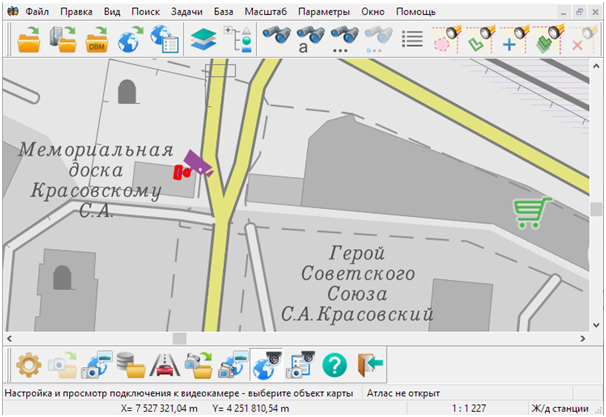606x417 pixels.
Task: Open the Масштаб menu
Action: click(265, 10)
